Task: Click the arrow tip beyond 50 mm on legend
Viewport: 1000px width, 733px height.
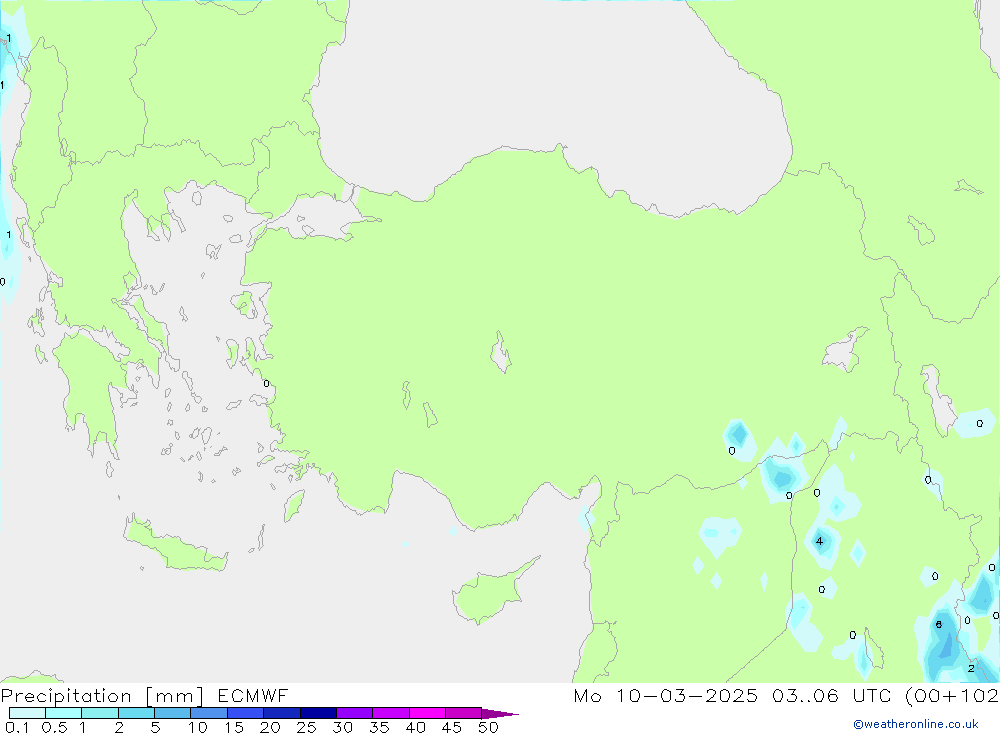Action: coord(500,713)
